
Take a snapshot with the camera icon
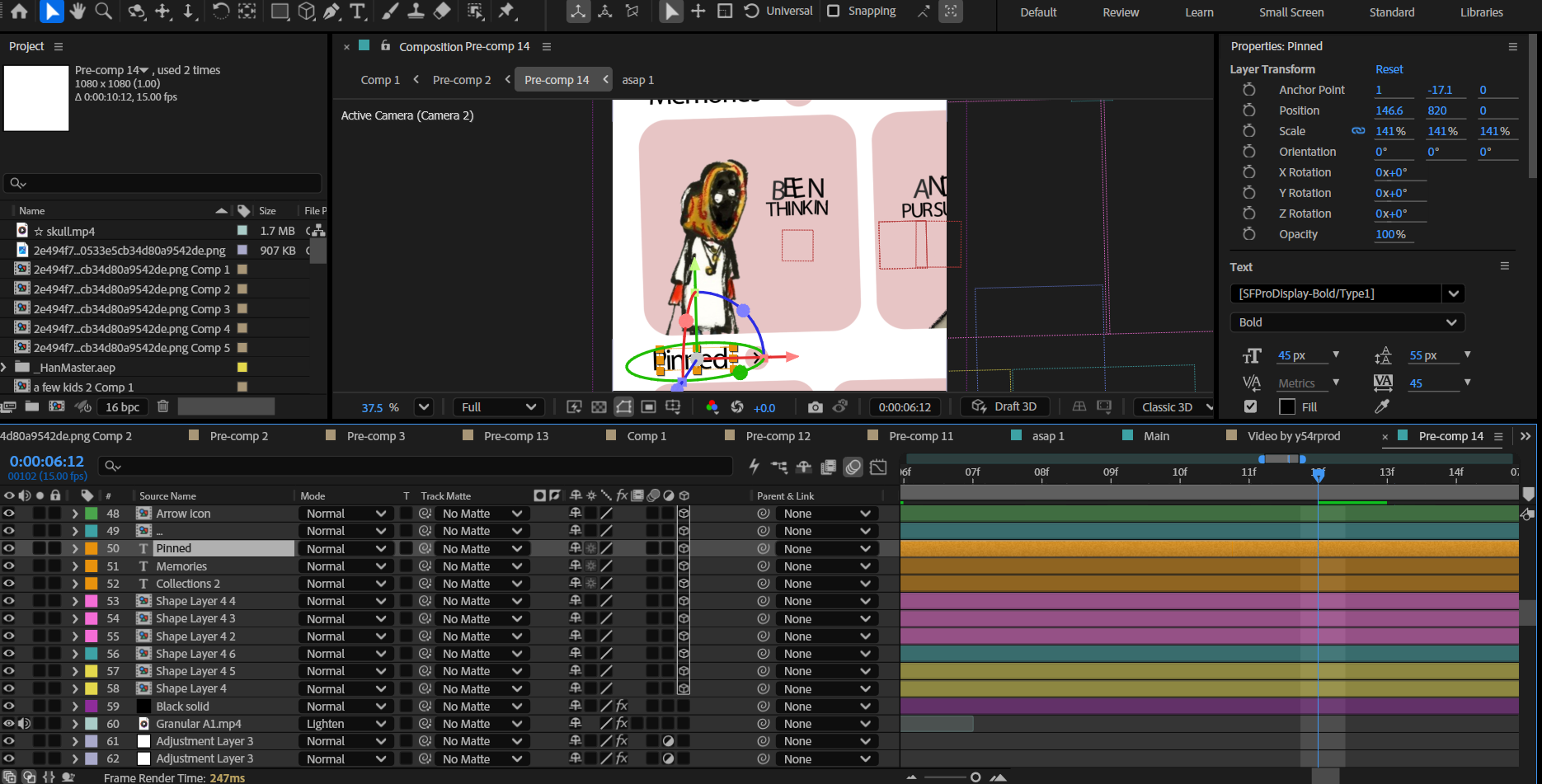point(815,407)
